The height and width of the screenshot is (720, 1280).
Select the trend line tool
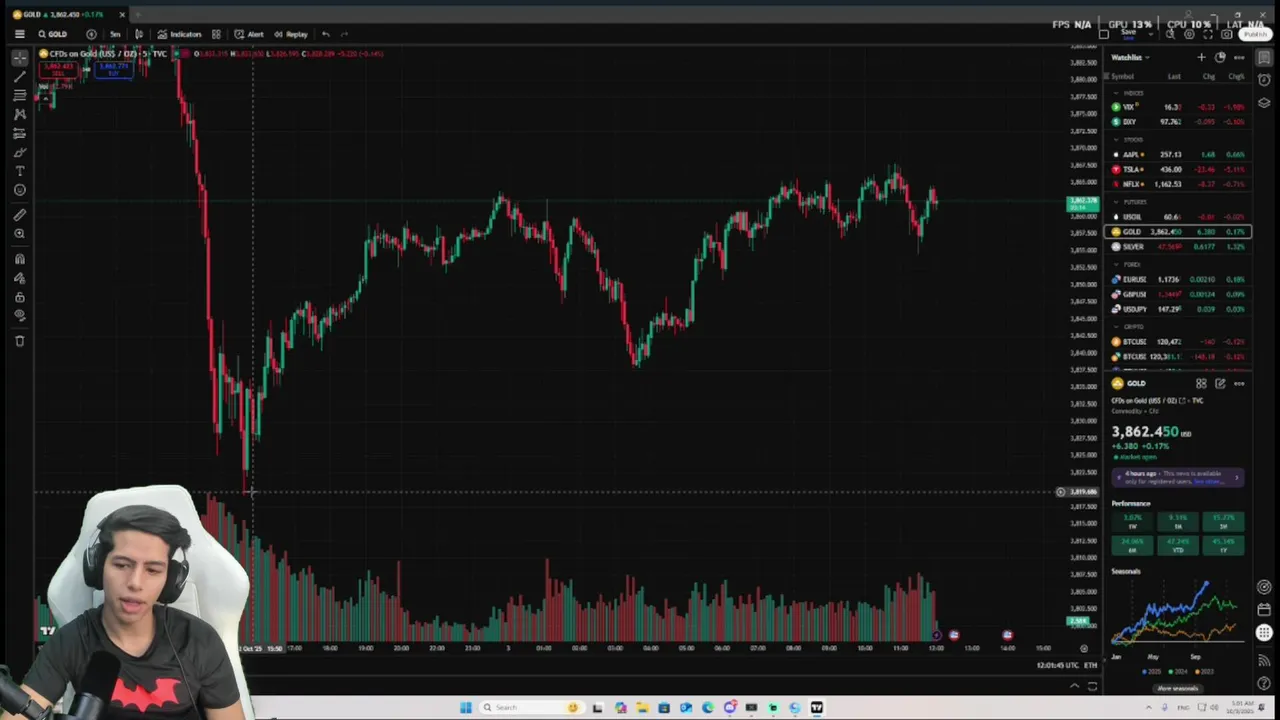pos(19,77)
